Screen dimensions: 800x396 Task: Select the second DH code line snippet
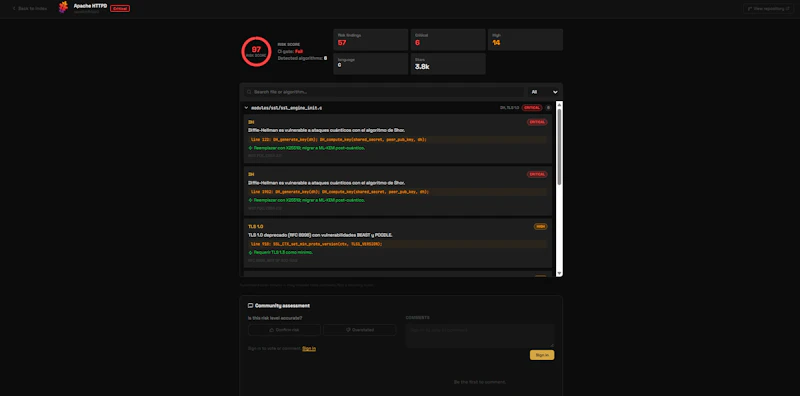pyautogui.click(x=397, y=192)
